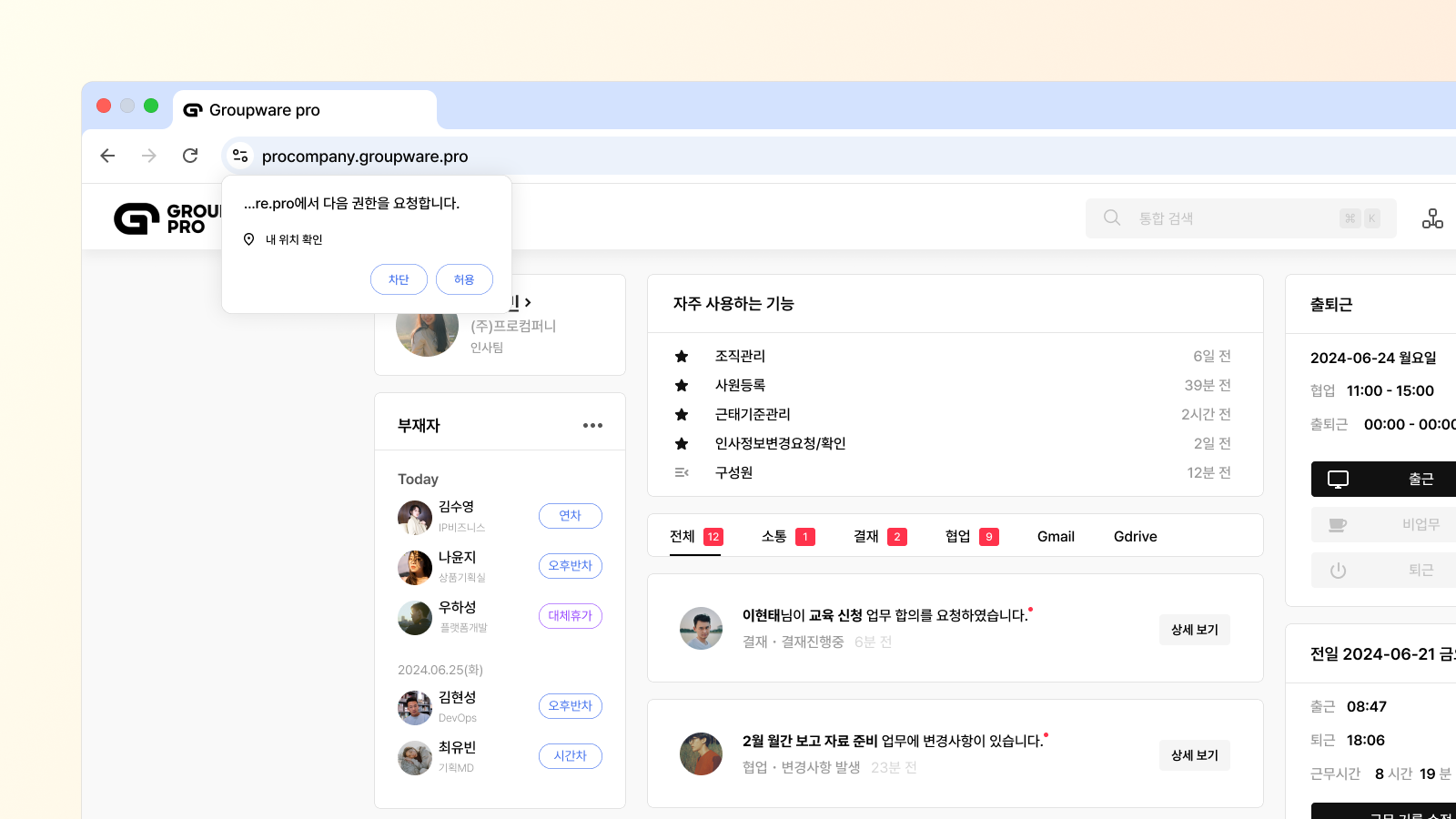
Task: Click the 08:47 clock-in time
Action: (1367, 706)
